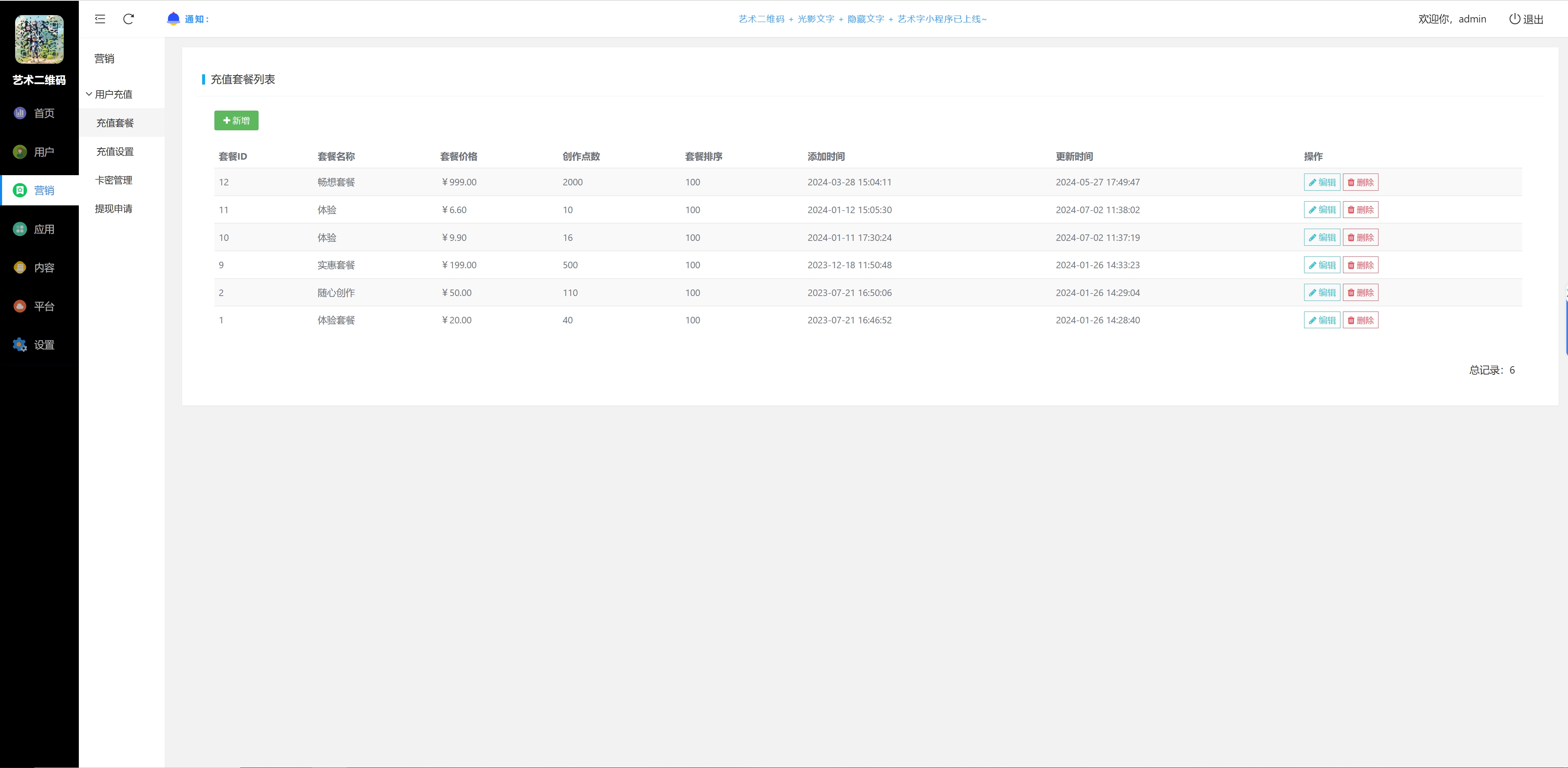Click the blue notification bell icon

174,19
